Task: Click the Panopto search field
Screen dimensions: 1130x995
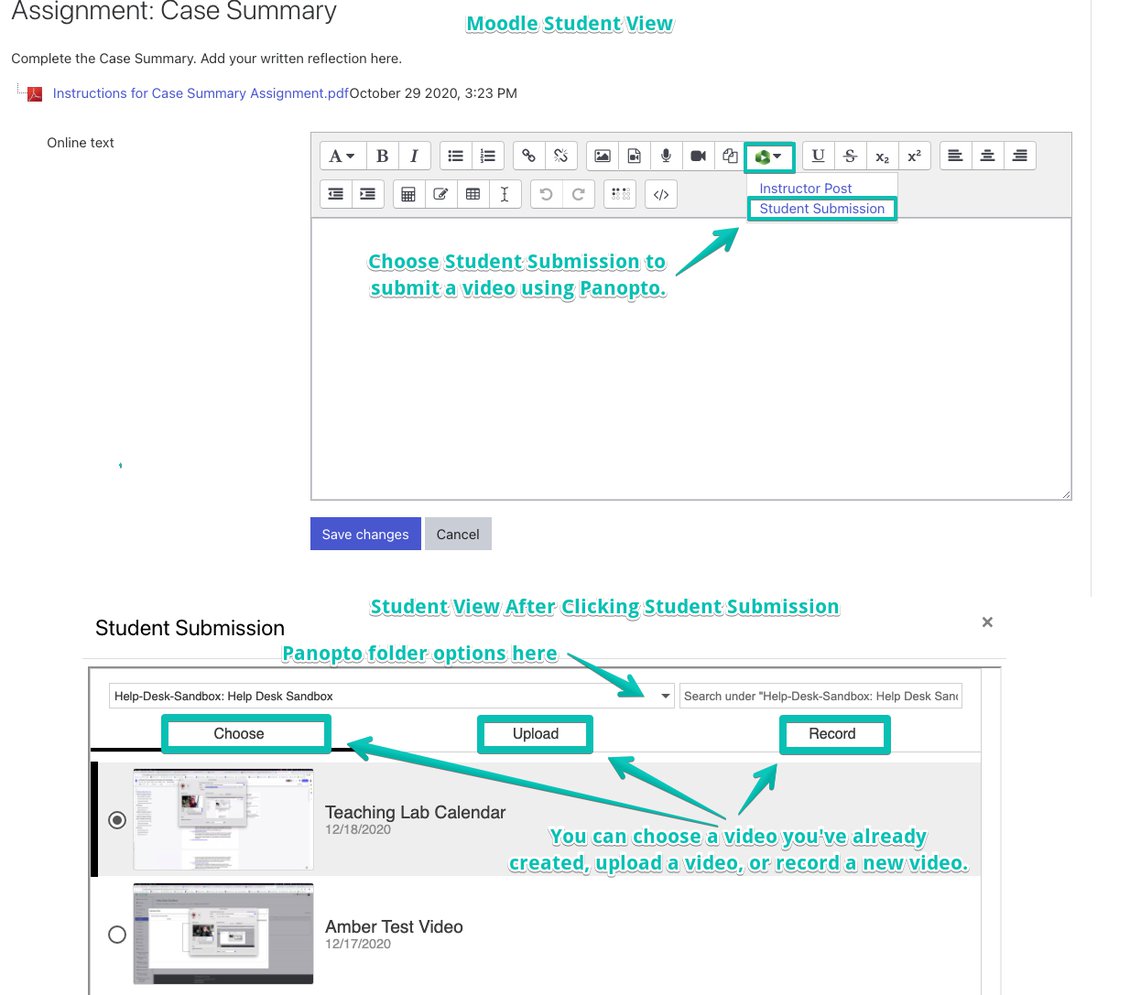Action: click(821, 696)
